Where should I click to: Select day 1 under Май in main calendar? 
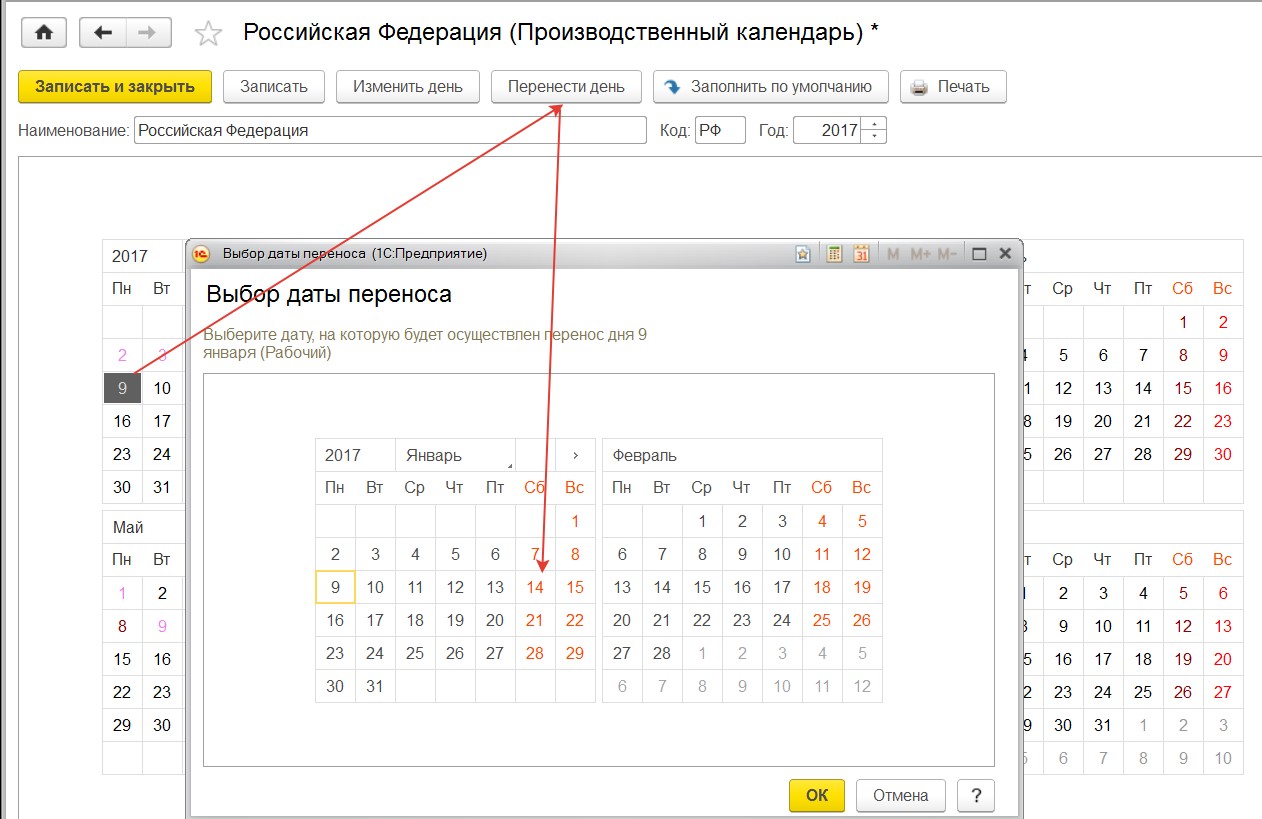tap(122, 593)
